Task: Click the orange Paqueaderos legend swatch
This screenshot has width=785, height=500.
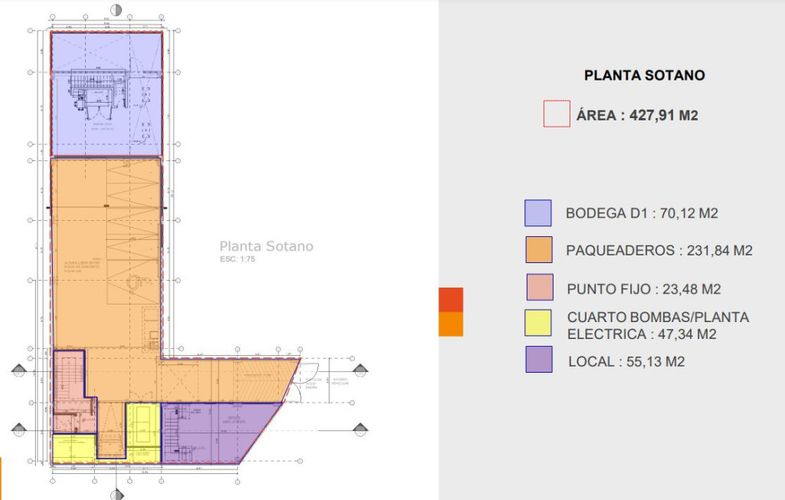Action: 539,249
